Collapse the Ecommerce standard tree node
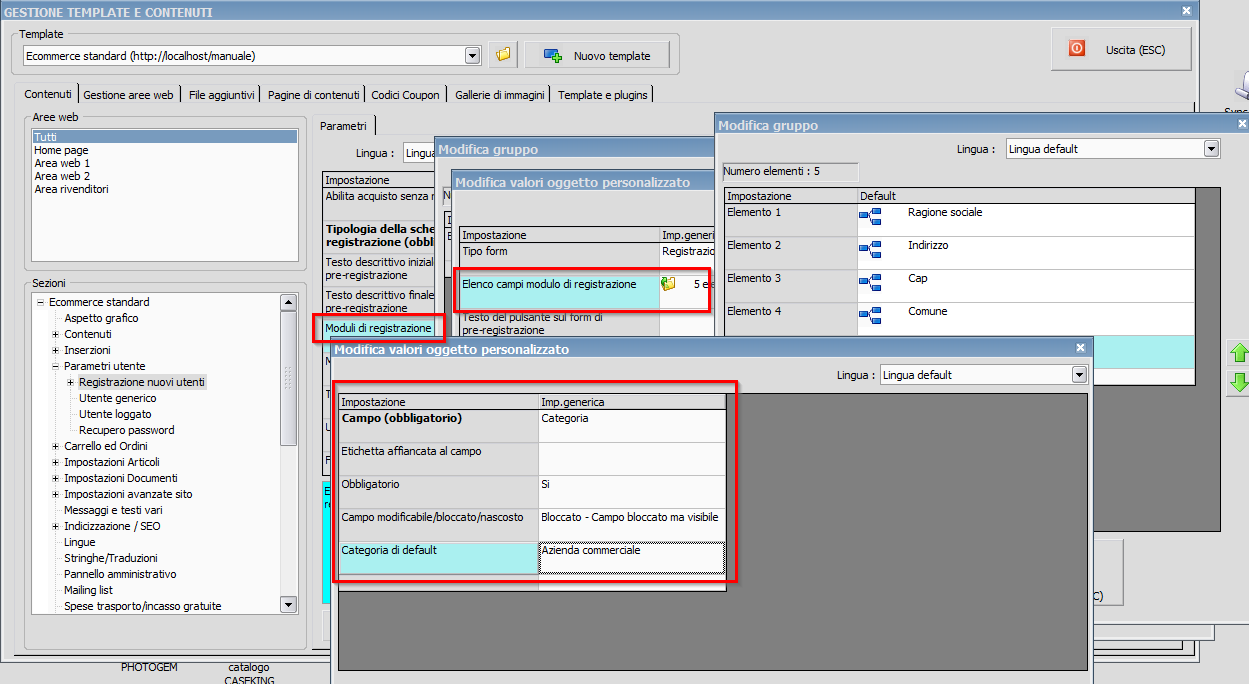Screen dimensions: 1249x684 coord(40,302)
